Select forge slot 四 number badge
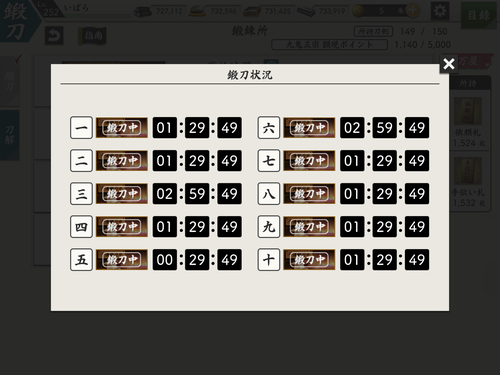This screenshot has width=500, height=375. click(x=81, y=227)
